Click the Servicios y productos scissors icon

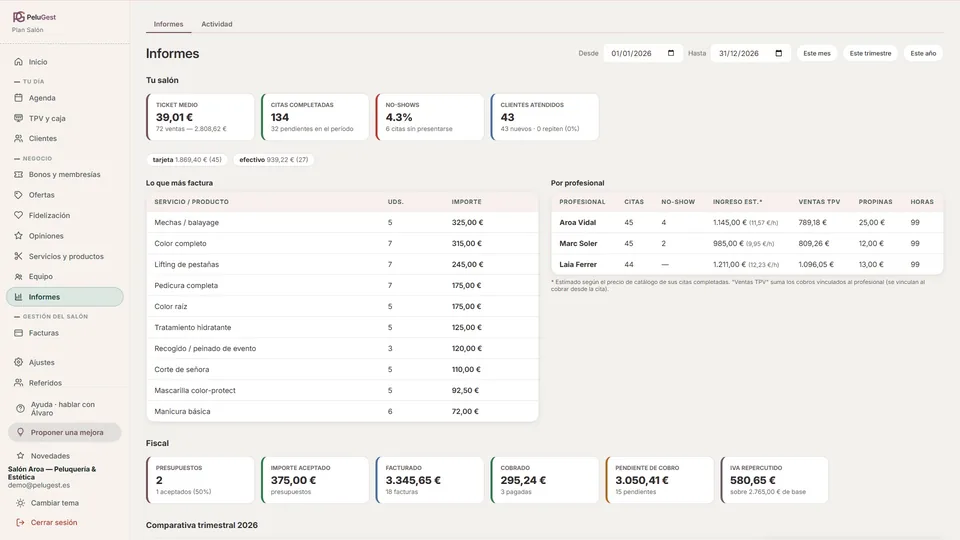pos(18,257)
